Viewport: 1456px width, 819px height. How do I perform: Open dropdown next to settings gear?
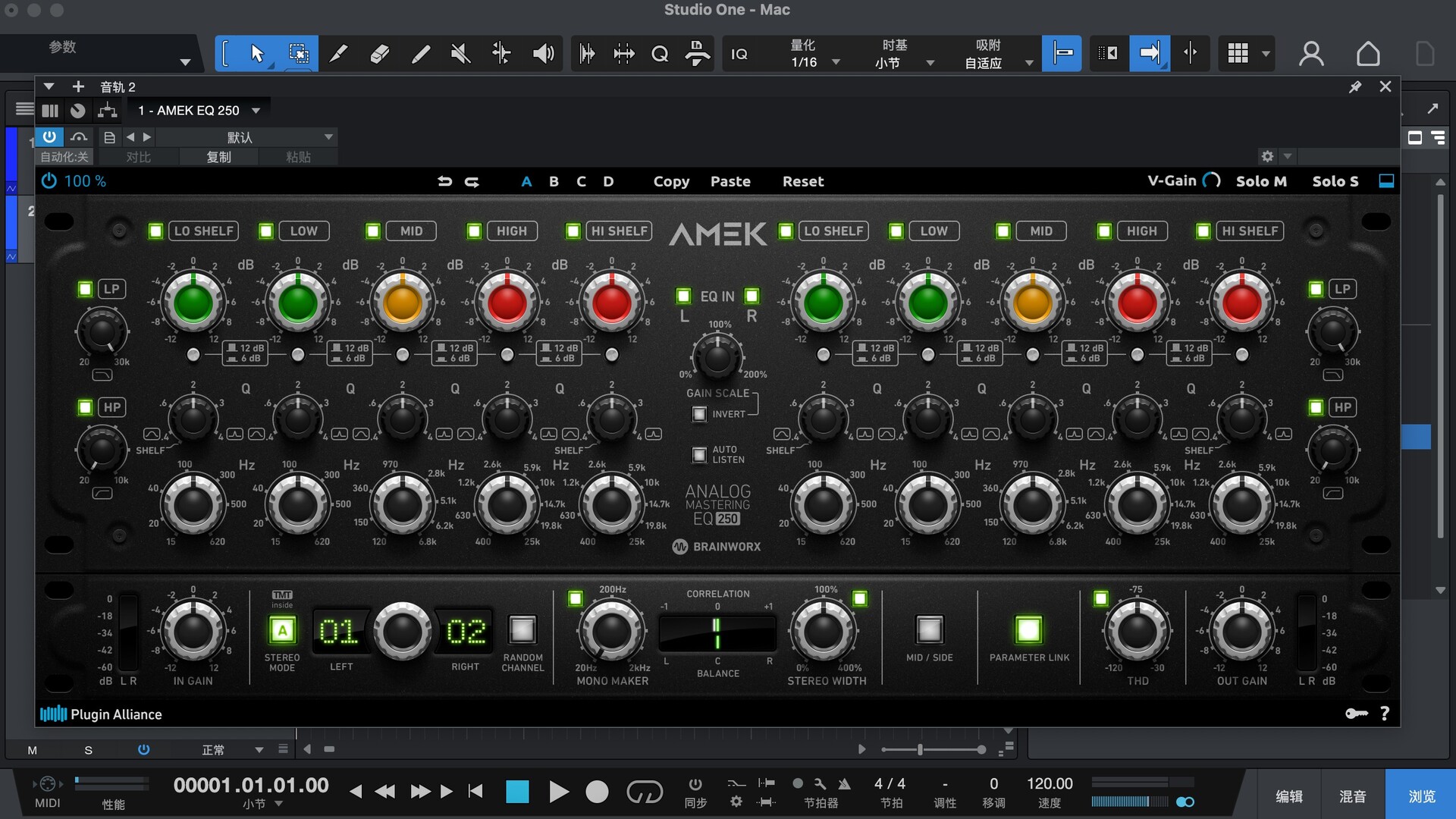coord(1287,156)
